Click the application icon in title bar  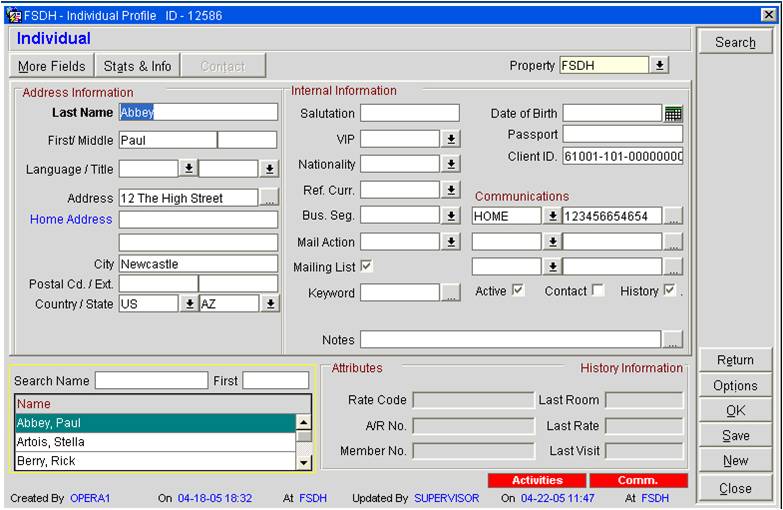(x=14, y=15)
